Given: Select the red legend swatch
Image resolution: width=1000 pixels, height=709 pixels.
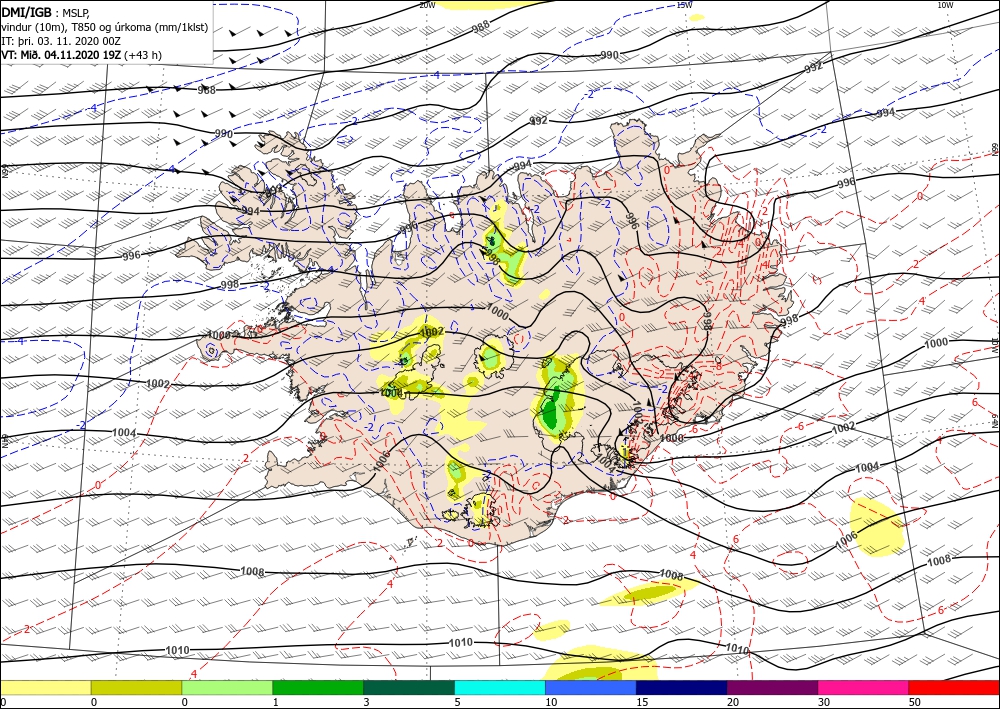Looking at the screenshot, I should pos(954,687).
